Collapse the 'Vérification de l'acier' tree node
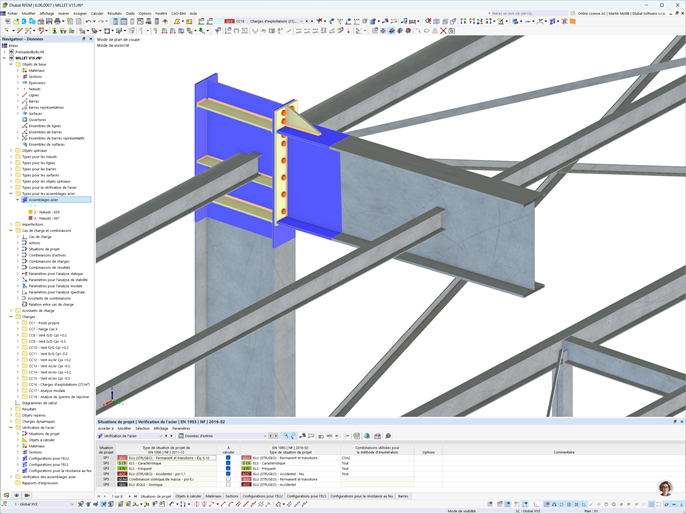 [11, 427]
